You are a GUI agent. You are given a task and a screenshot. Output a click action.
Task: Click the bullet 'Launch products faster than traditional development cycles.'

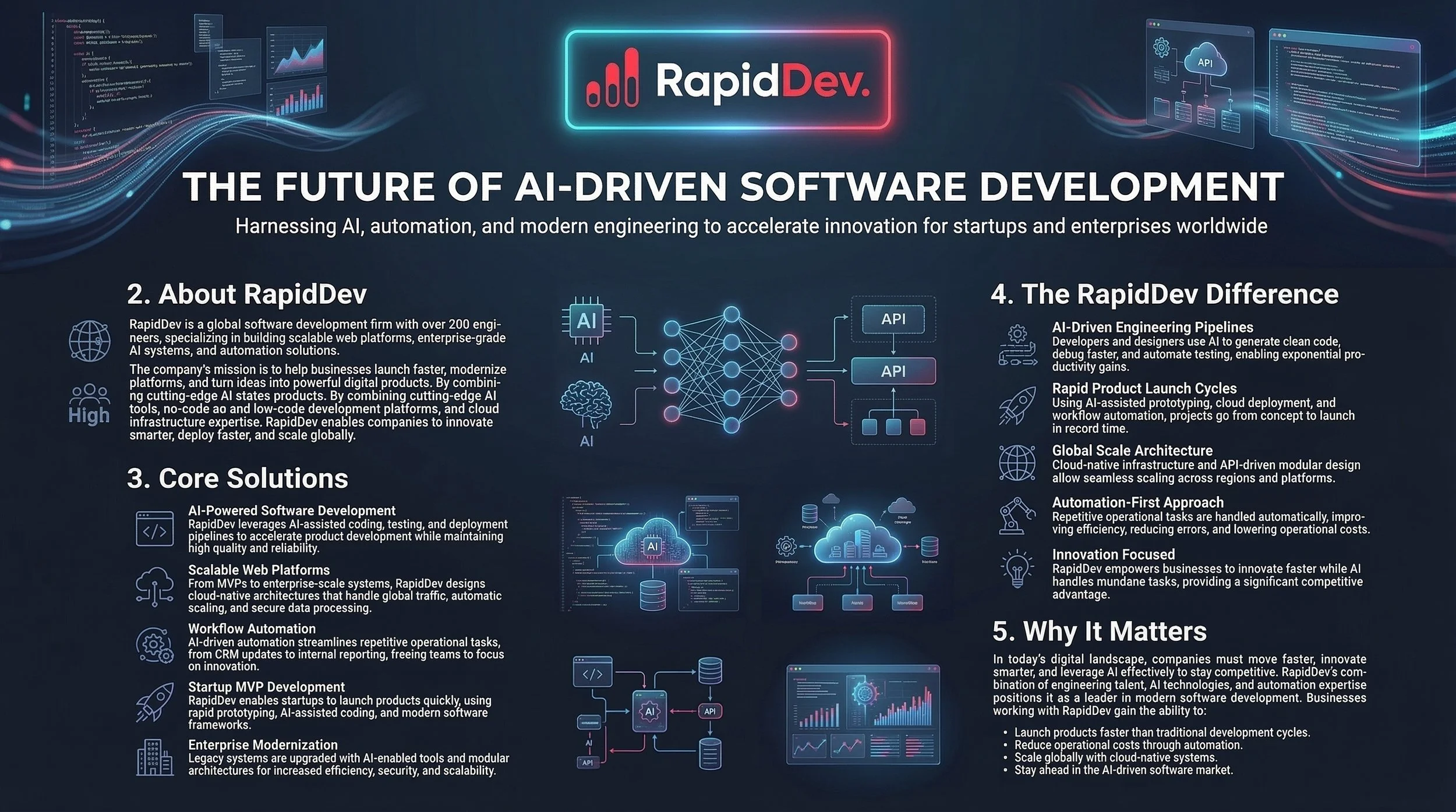[1162, 732]
